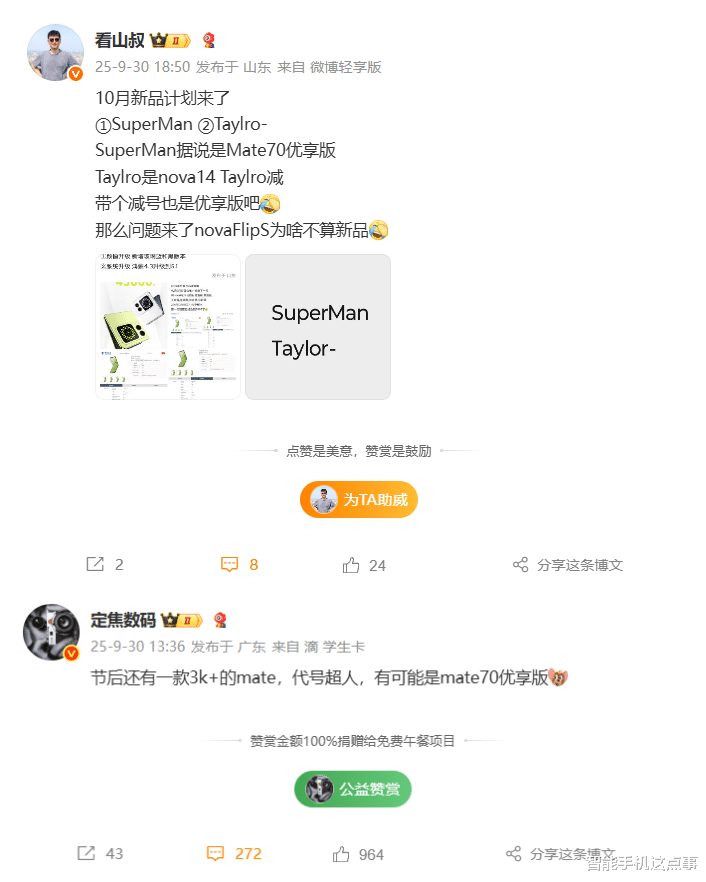Open the 微博轻享版 source link
Viewport: 706px width, 882px height.
pyautogui.click(x=346, y=68)
